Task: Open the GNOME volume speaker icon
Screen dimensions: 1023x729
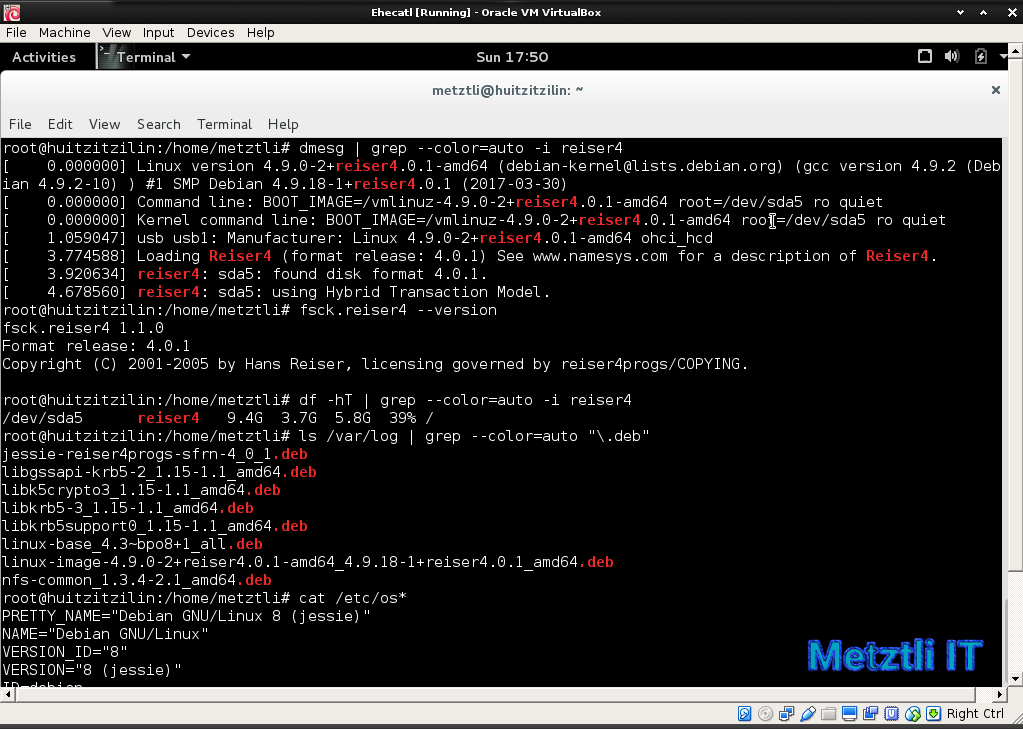Action: [952, 57]
